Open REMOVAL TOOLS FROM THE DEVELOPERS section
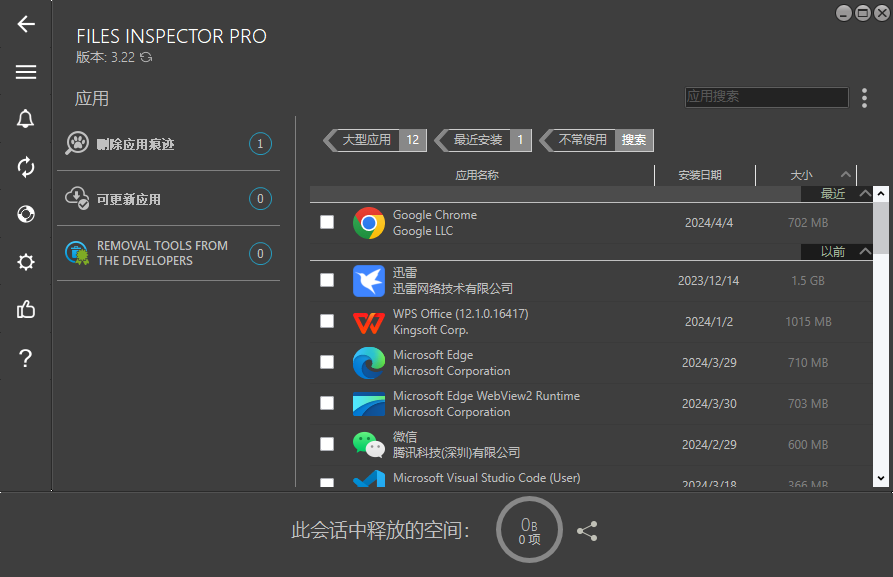Screen dimensions: 893x577 (169, 253)
